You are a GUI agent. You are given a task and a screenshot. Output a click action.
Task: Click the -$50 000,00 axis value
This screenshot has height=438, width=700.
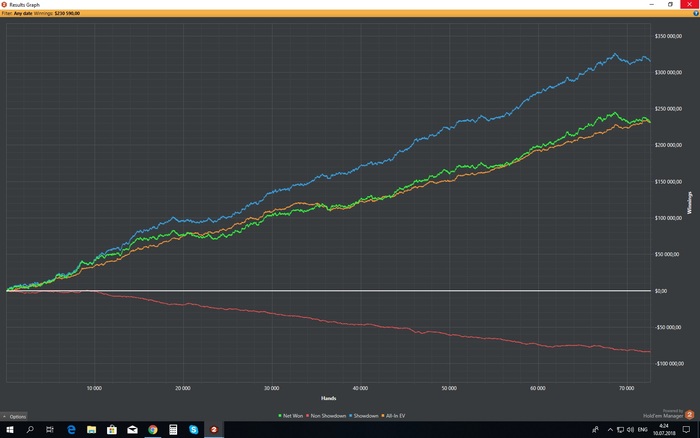pos(668,327)
